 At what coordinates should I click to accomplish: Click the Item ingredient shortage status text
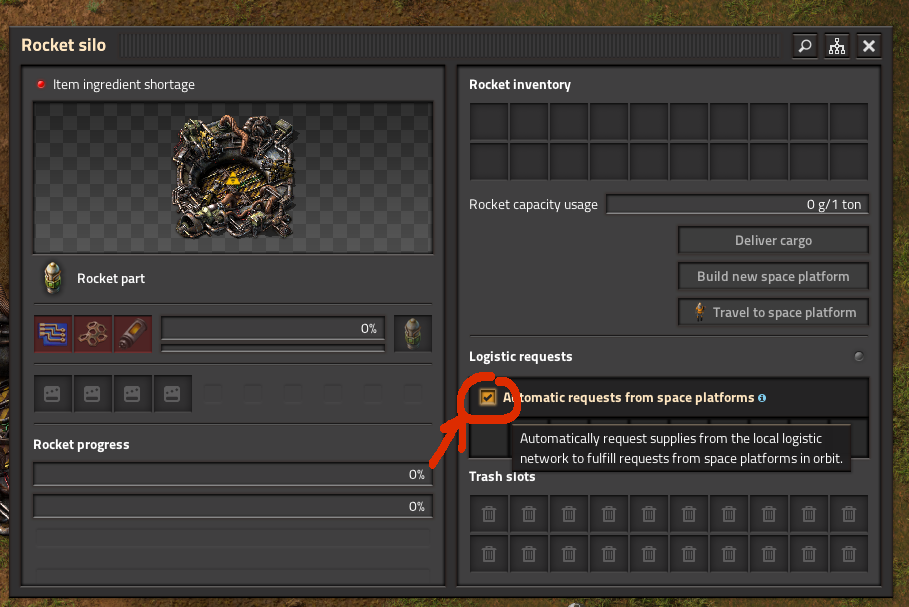coord(123,85)
